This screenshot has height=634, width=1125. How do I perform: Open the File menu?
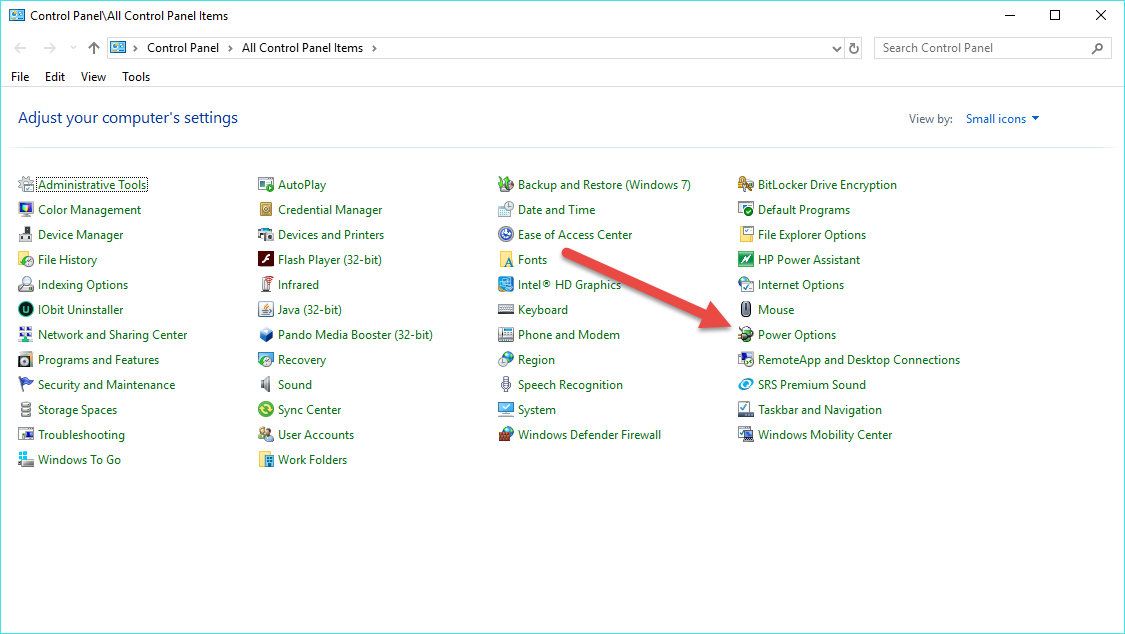pos(20,77)
